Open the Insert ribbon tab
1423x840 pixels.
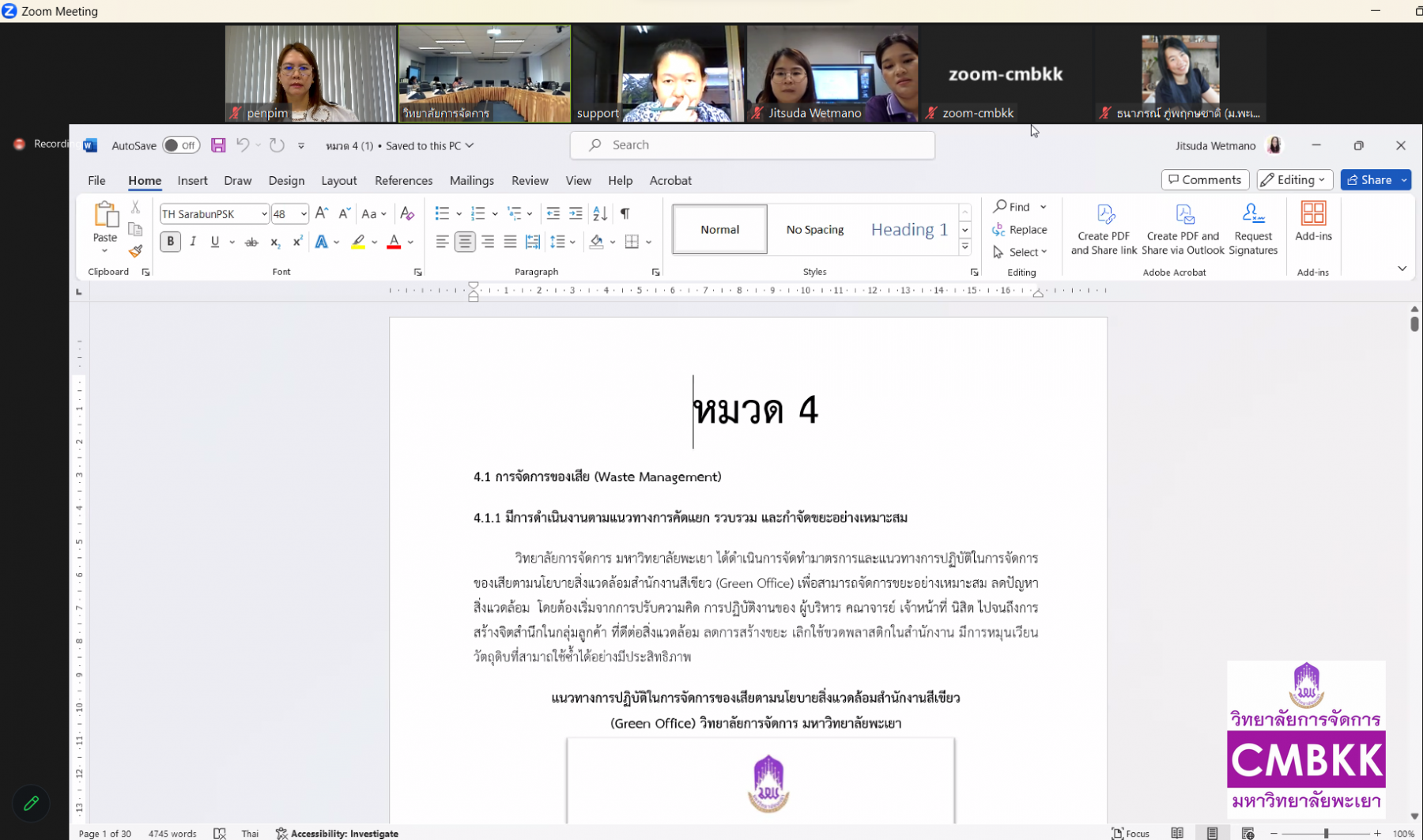(192, 181)
